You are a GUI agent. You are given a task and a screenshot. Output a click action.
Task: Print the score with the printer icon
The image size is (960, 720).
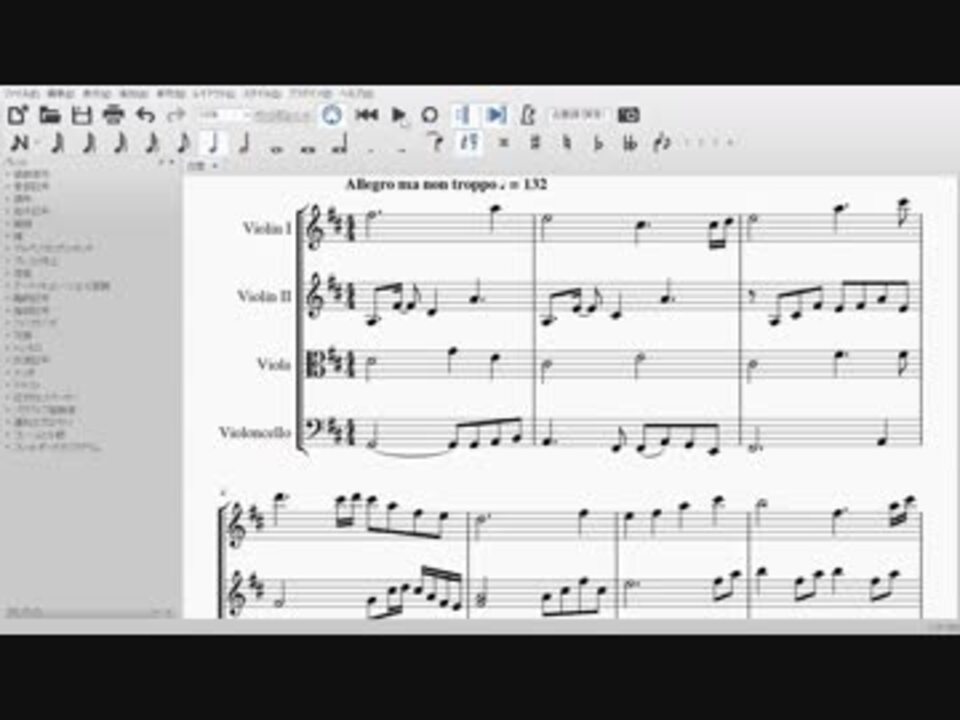pos(113,115)
